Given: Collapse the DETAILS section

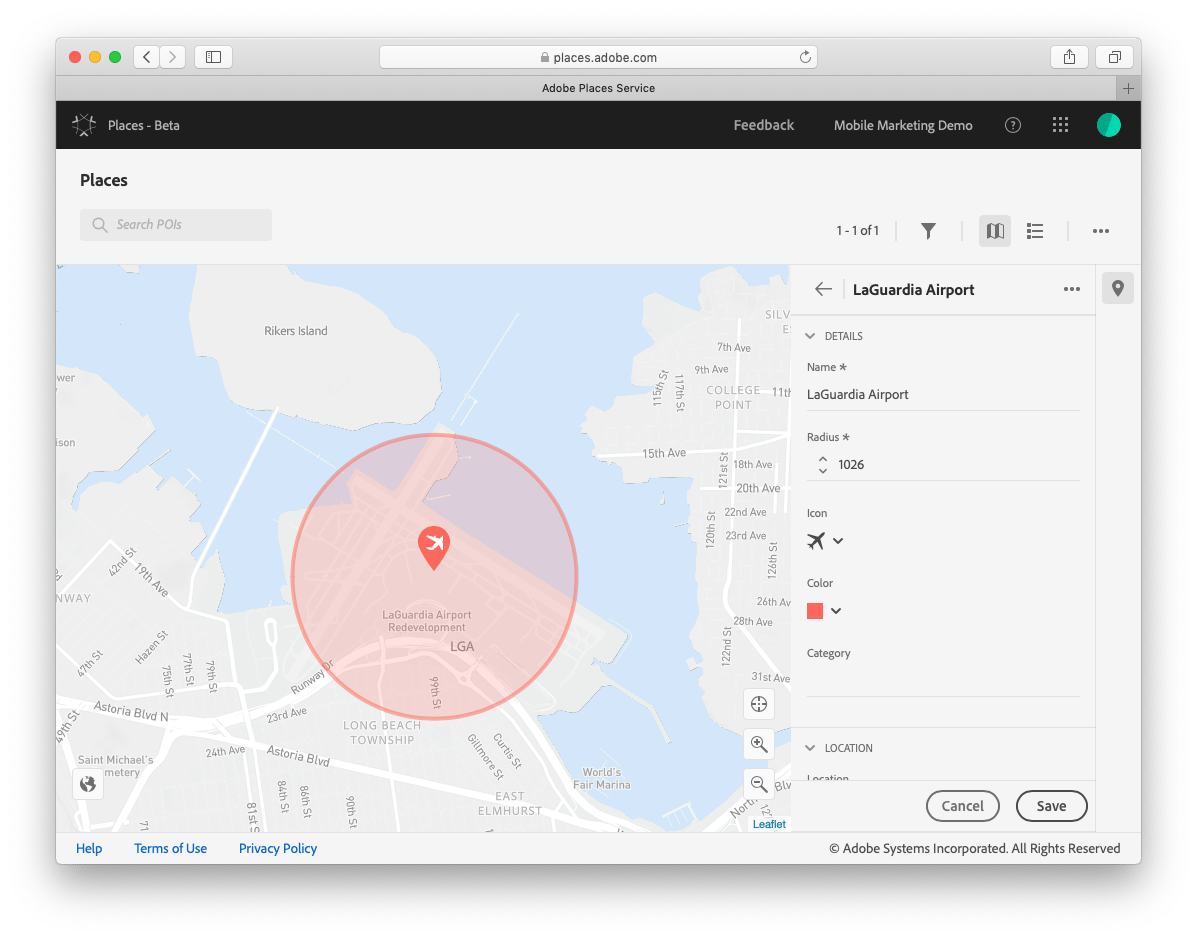Looking at the screenshot, I should 811,336.
